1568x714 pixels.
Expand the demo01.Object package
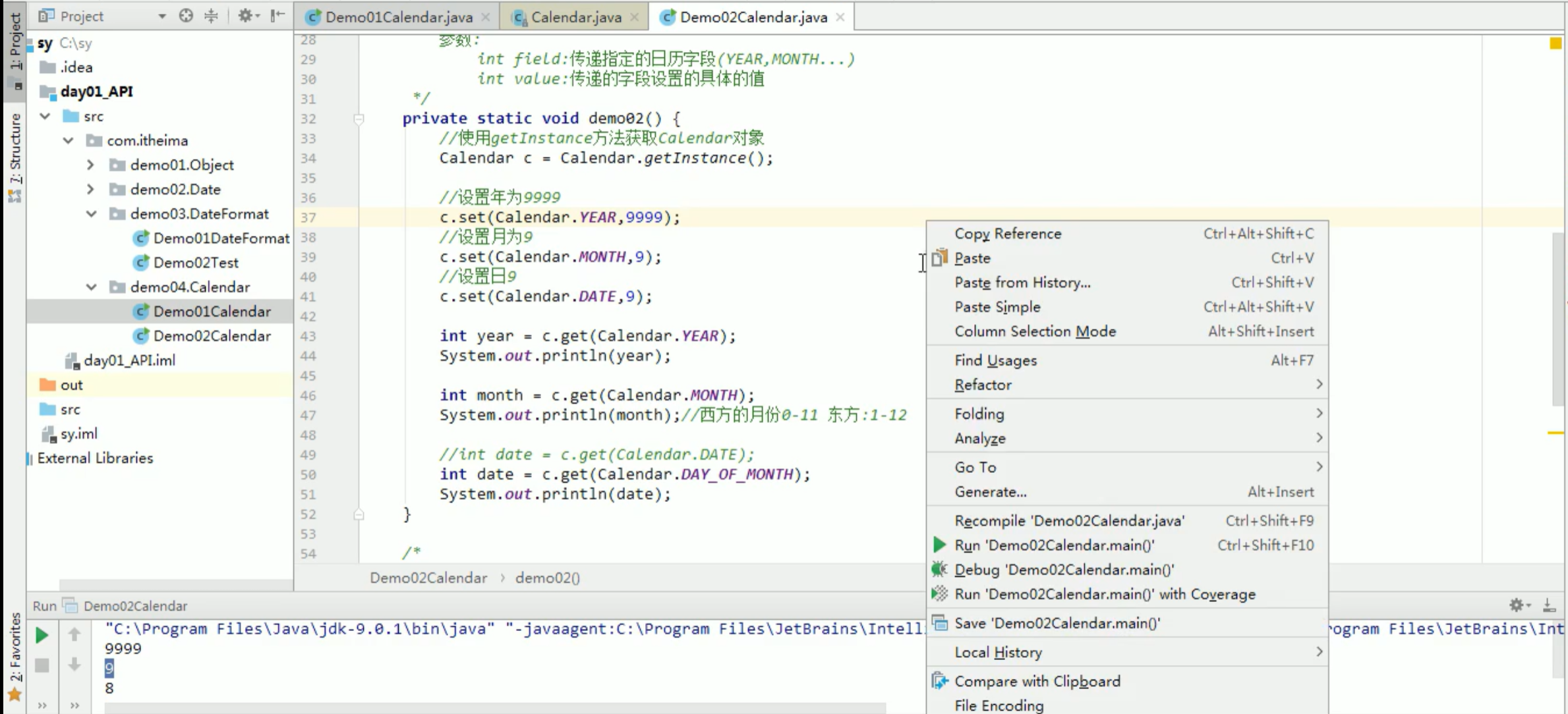pos(91,165)
